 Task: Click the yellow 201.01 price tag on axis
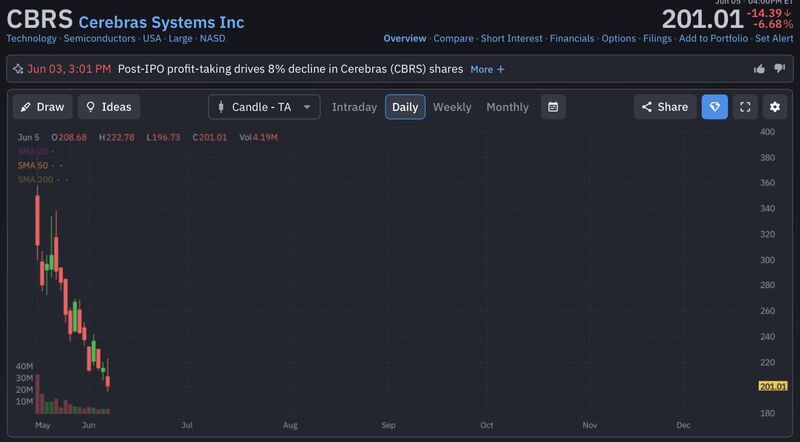coord(773,386)
